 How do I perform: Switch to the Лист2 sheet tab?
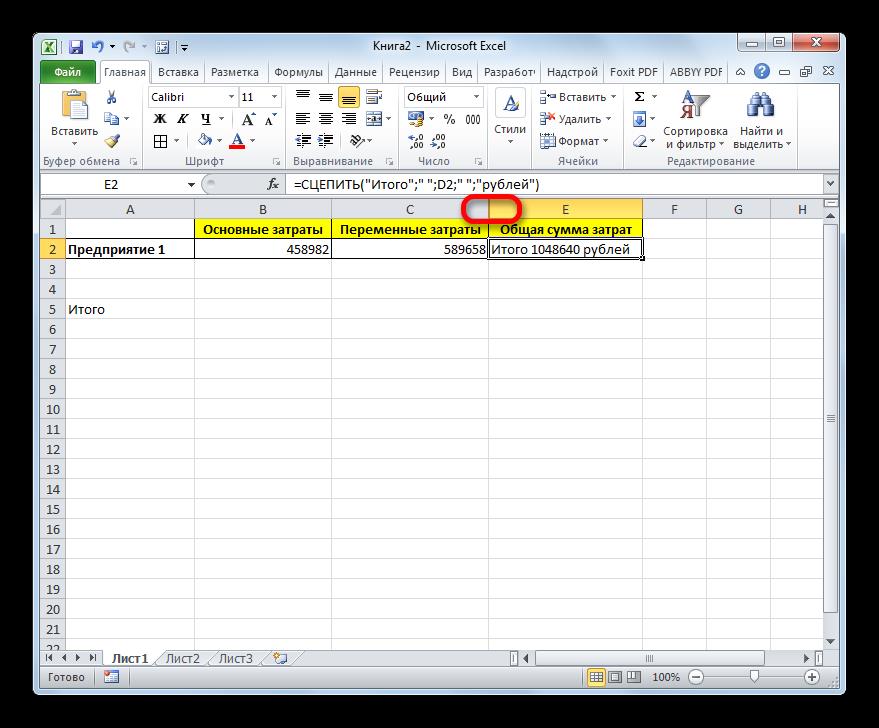[x=183, y=658]
